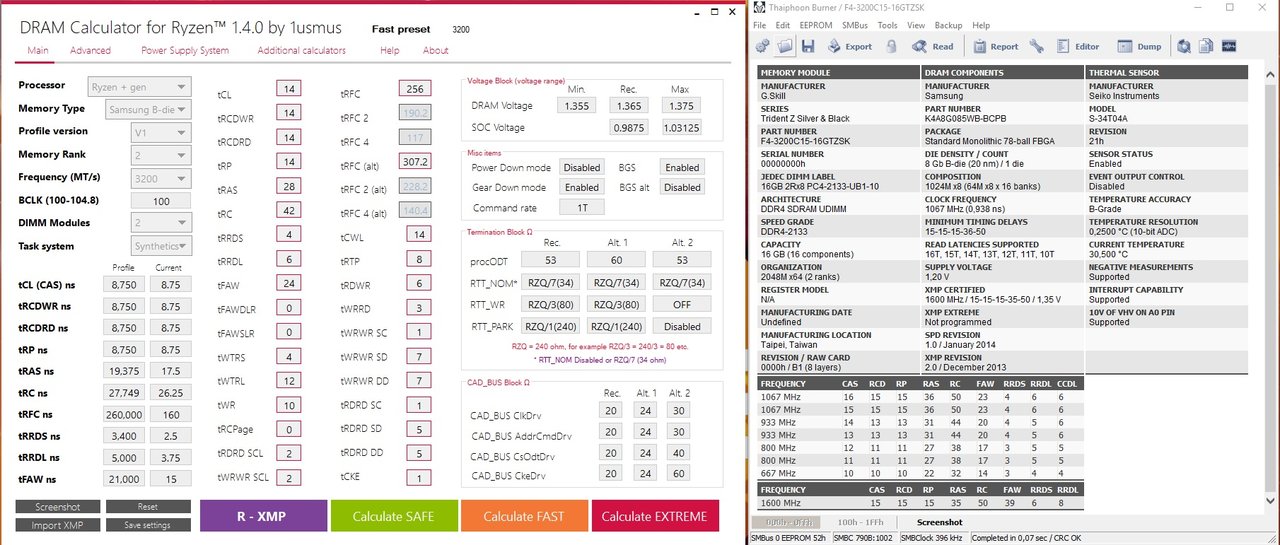The width and height of the screenshot is (1280, 545).
Task: Click the tRFC value field showing 256
Action: [415, 89]
